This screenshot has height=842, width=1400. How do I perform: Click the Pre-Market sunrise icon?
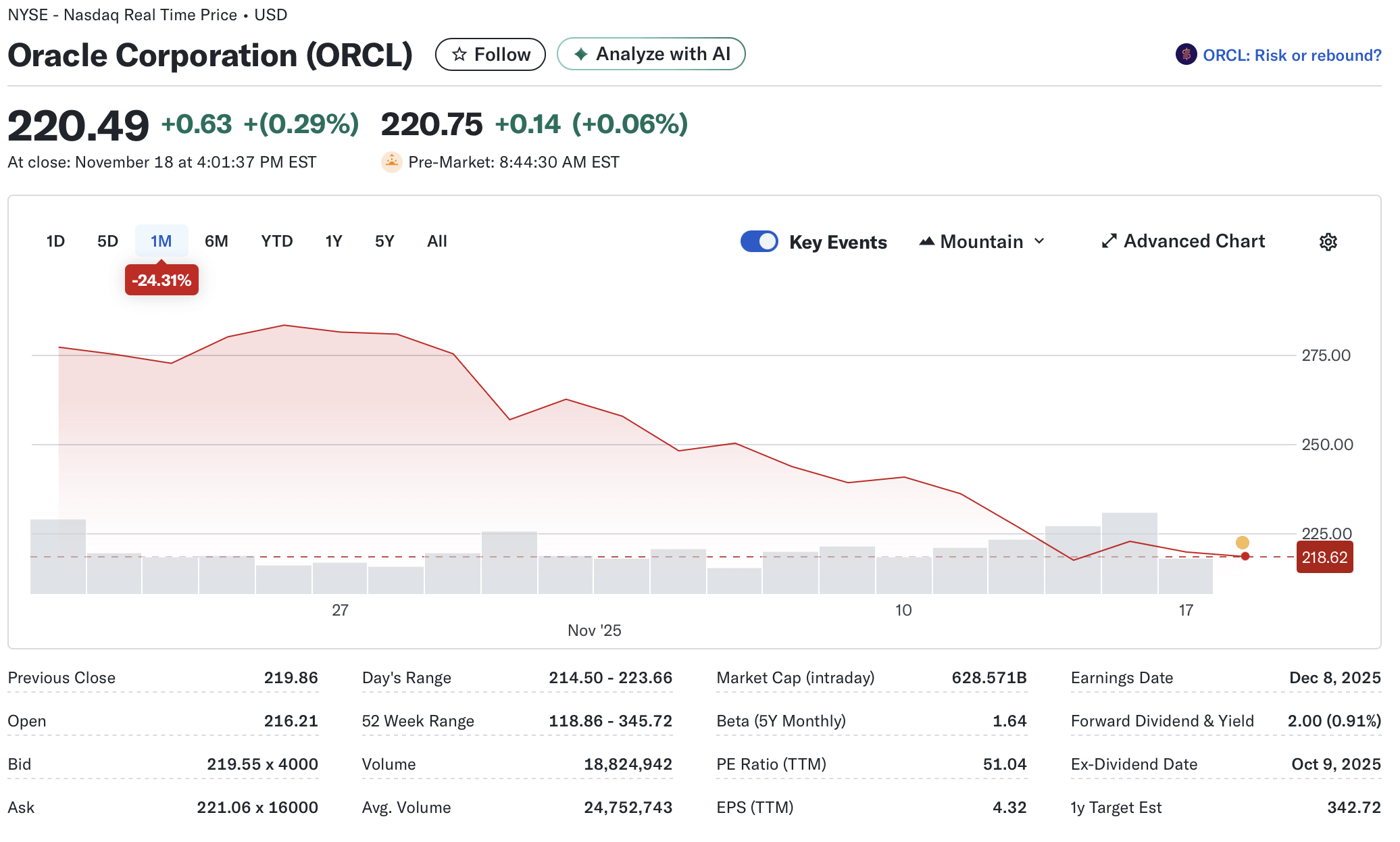coord(391,162)
